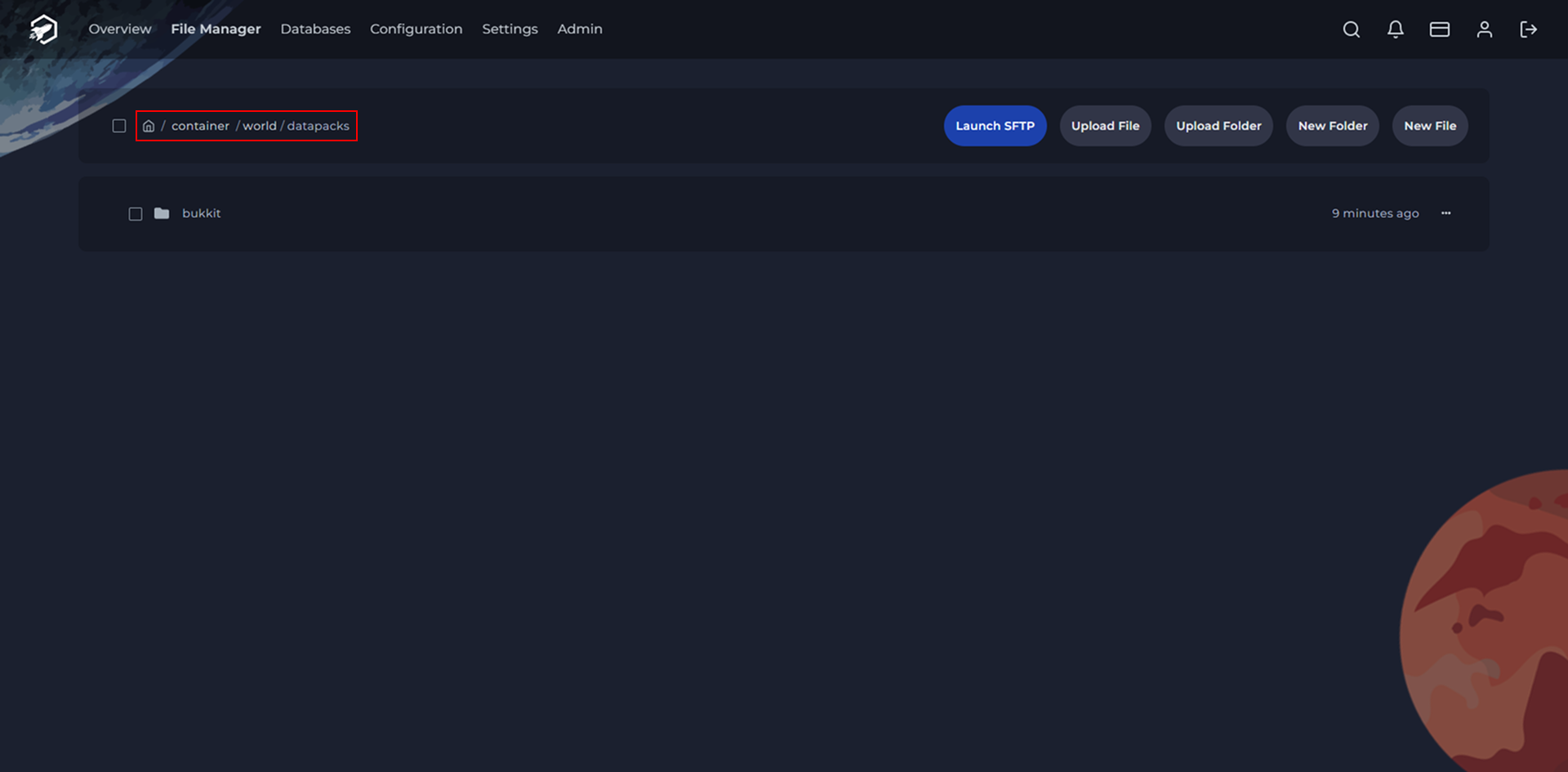Viewport: 1568px width, 772px height.
Task: Check the bukkit row checkbox
Action: coord(136,213)
